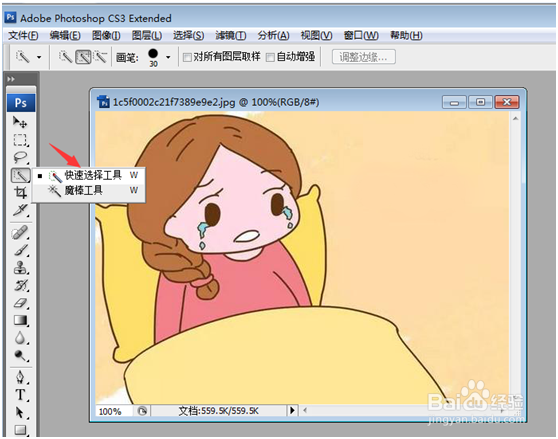Open the 文件(F) menu
558x439 pixels.
(x=23, y=36)
